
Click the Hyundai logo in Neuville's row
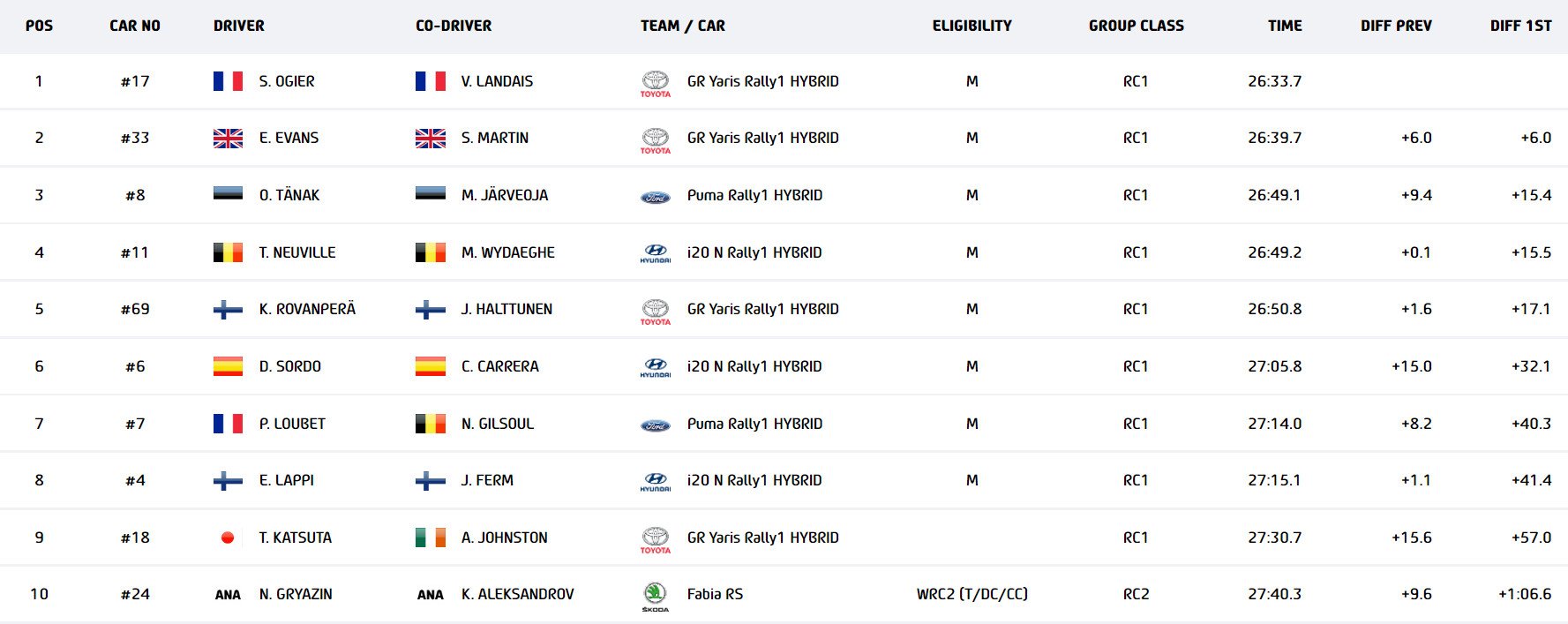[x=655, y=253]
